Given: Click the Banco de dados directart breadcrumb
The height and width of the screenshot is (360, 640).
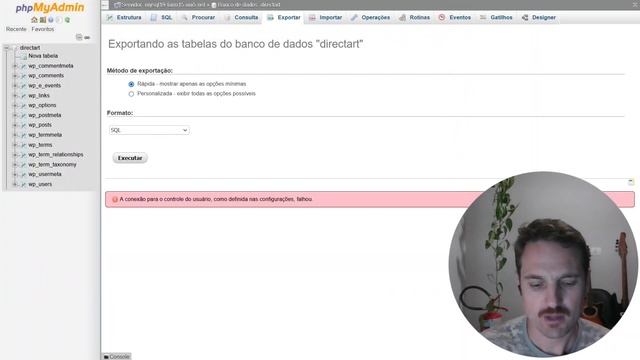Looking at the screenshot, I should pyautogui.click(x=249, y=5).
